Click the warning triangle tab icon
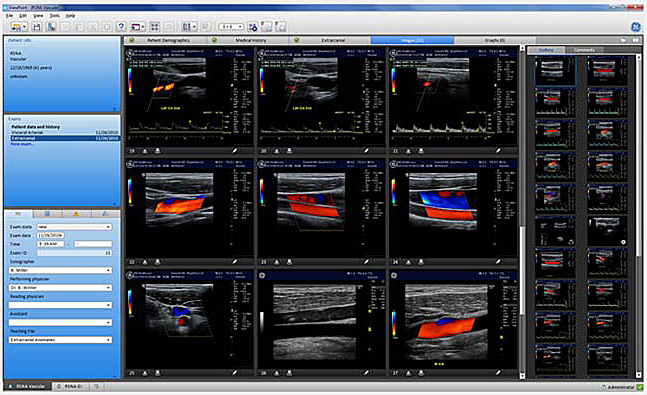The image size is (647, 395). (x=76, y=214)
